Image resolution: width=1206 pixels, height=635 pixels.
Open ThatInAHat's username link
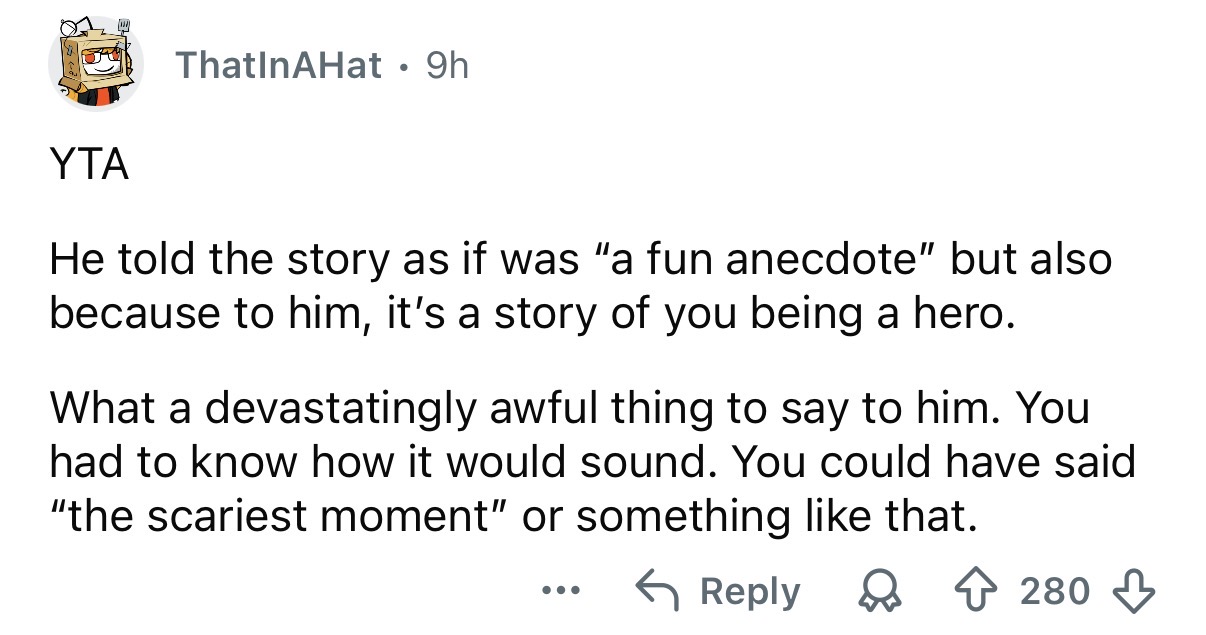point(280,65)
